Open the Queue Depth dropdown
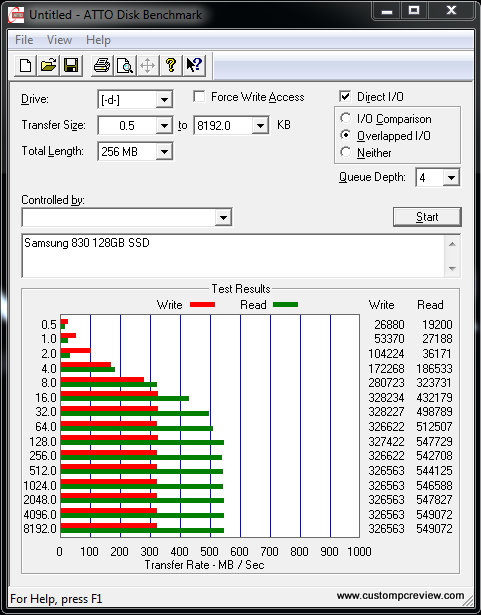Screen dimensions: 481x615 click(x=451, y=178)
